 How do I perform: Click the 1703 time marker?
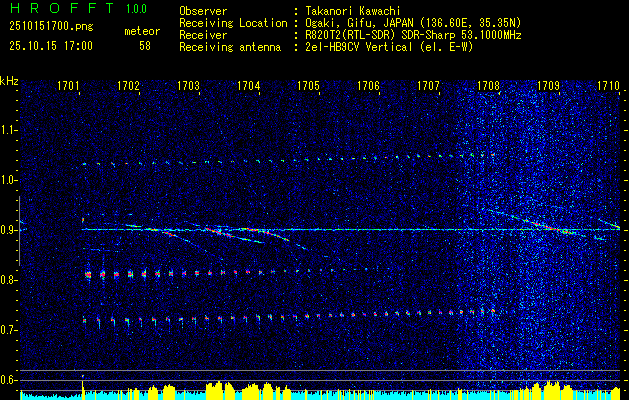coord(189,85)
